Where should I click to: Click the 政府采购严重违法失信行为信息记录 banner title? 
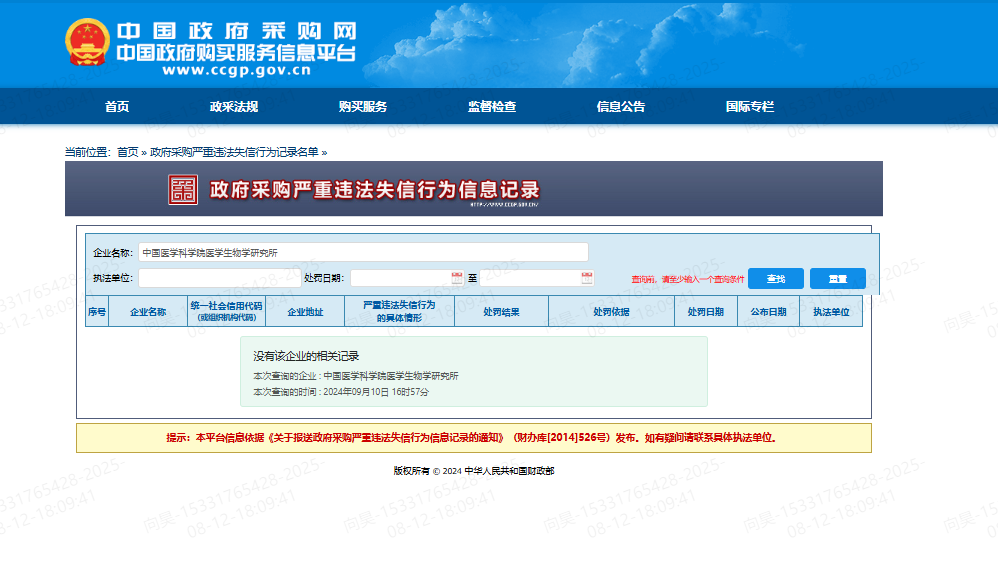374,190
